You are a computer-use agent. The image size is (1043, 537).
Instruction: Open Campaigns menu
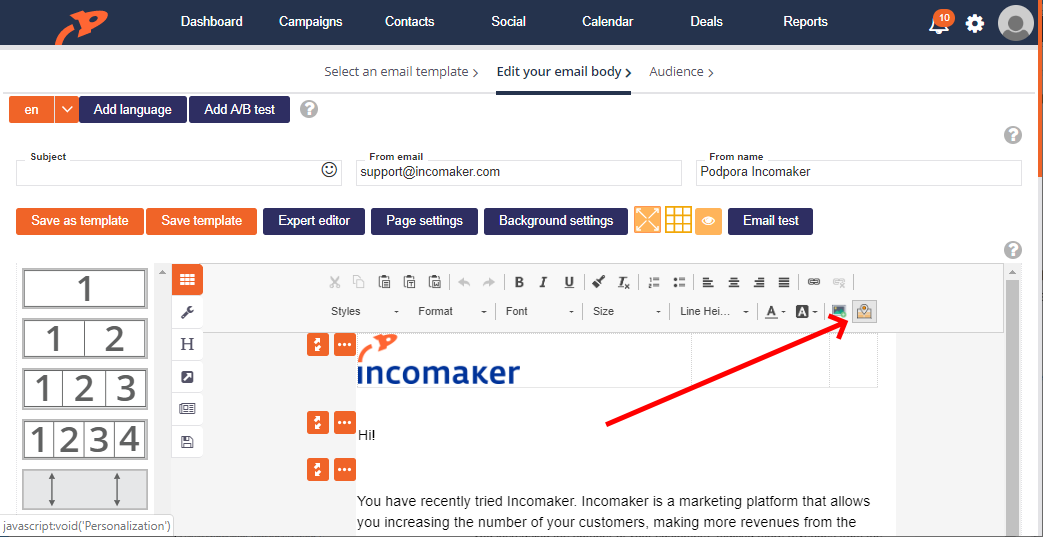point(311,22)
